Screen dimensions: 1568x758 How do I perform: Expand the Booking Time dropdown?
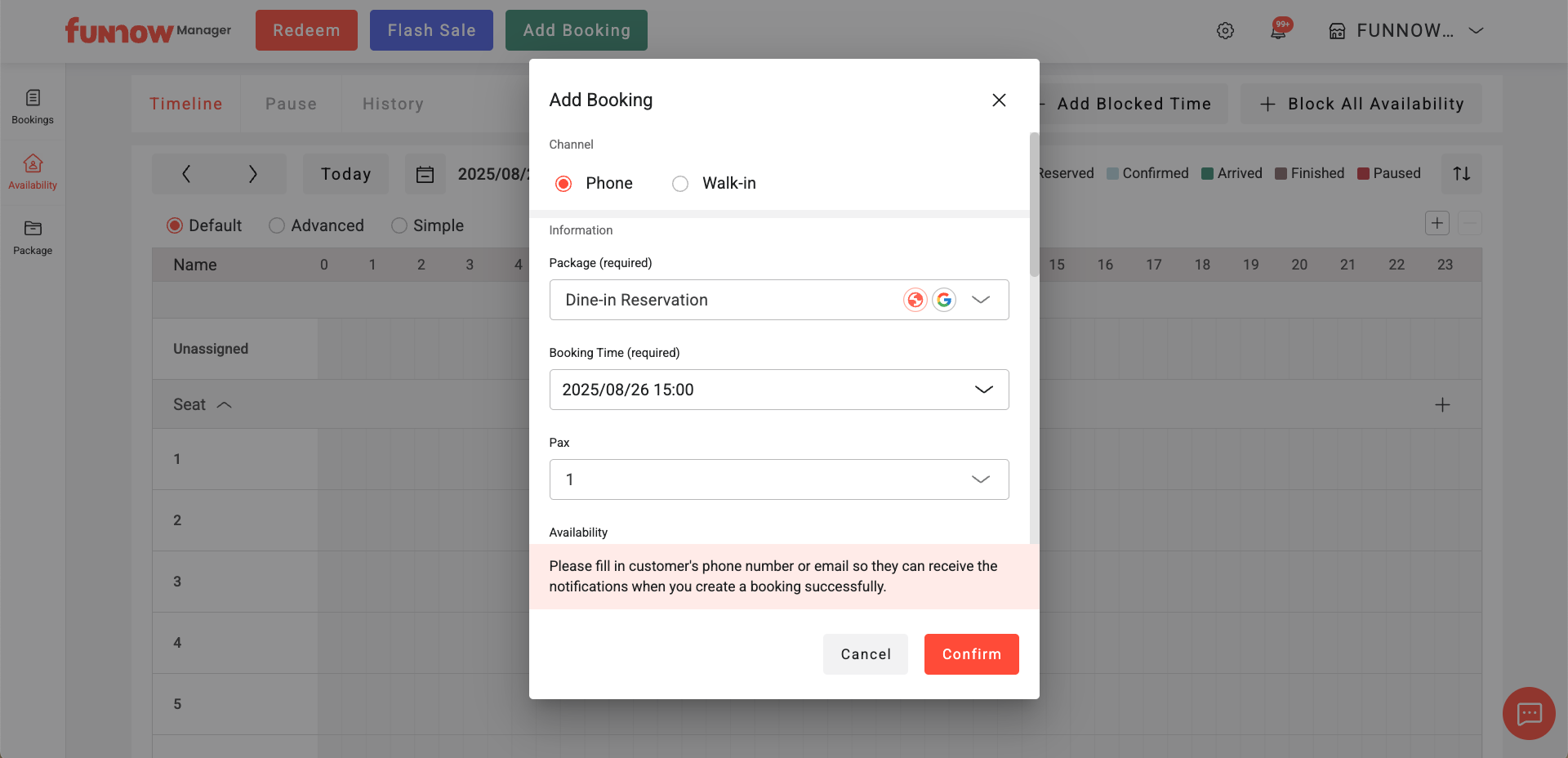[778, 390]
